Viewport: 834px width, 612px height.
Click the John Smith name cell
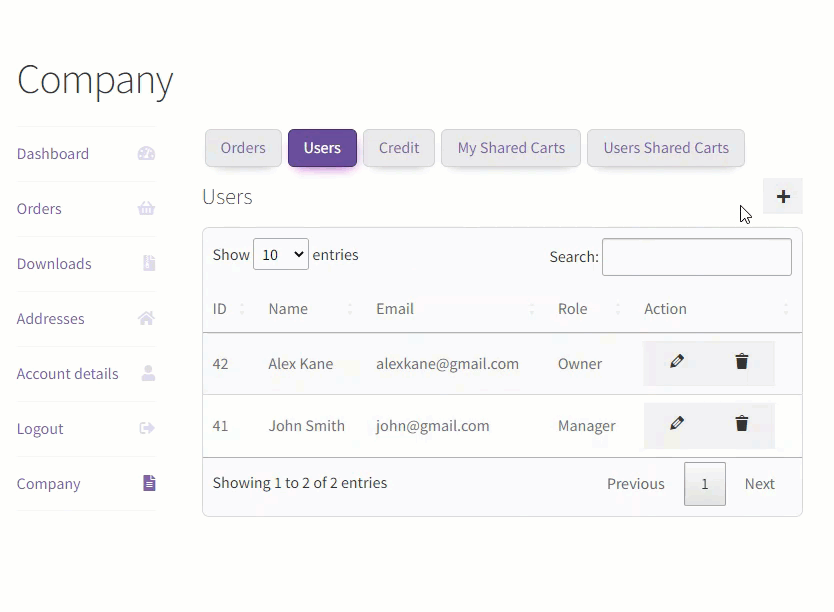click(x=306, y=426)
